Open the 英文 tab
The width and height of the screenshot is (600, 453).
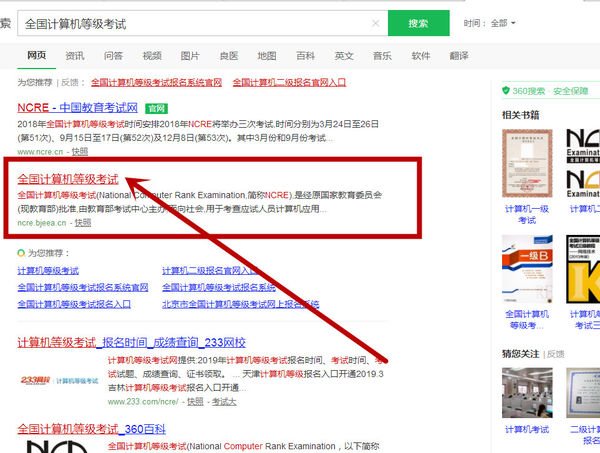point(344,56)
